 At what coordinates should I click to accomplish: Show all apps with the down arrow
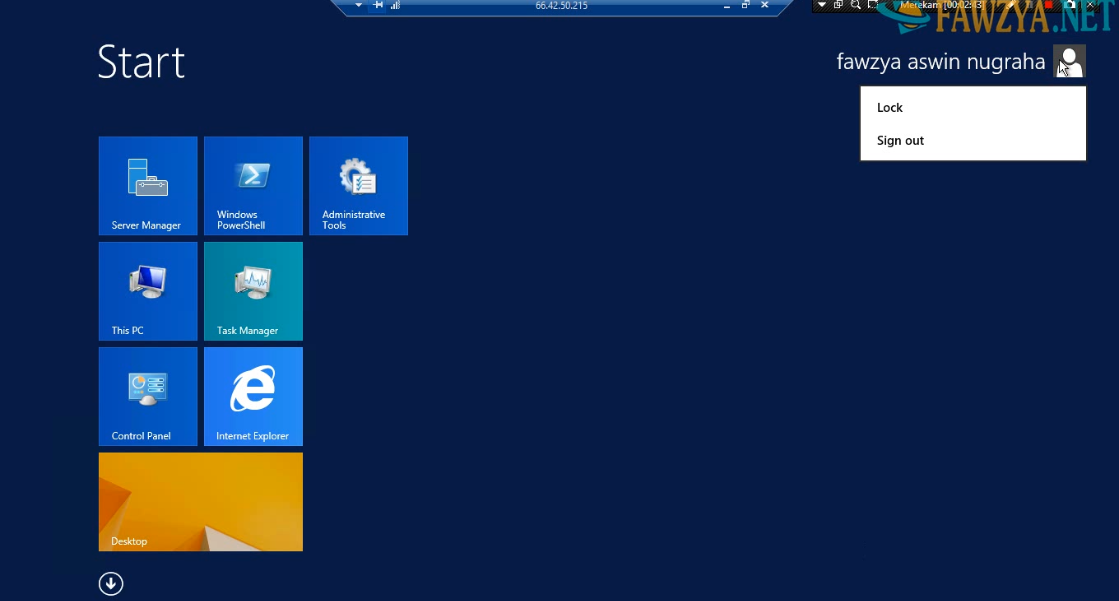(x=111, y=584)
